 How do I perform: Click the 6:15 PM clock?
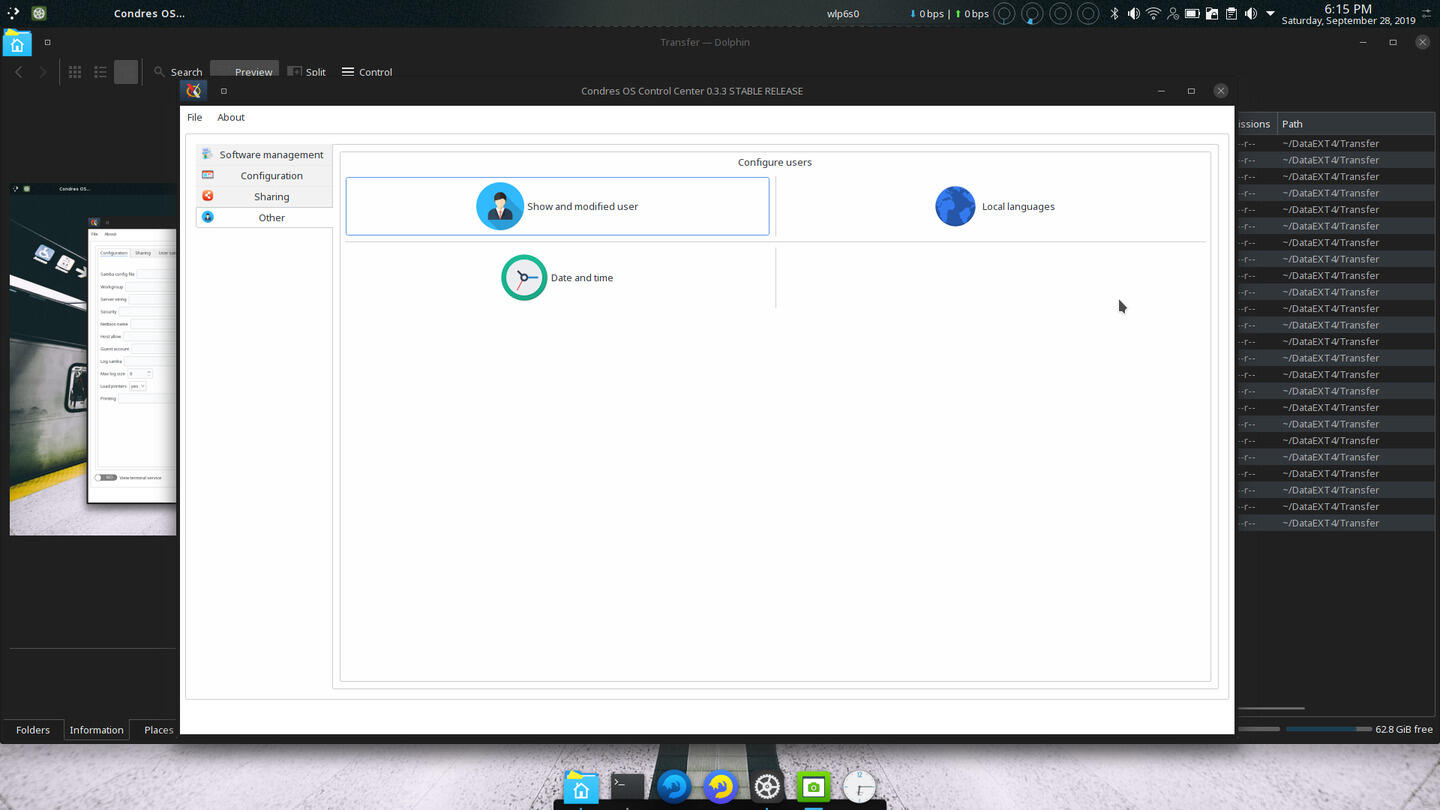[x=1348, y=9]
